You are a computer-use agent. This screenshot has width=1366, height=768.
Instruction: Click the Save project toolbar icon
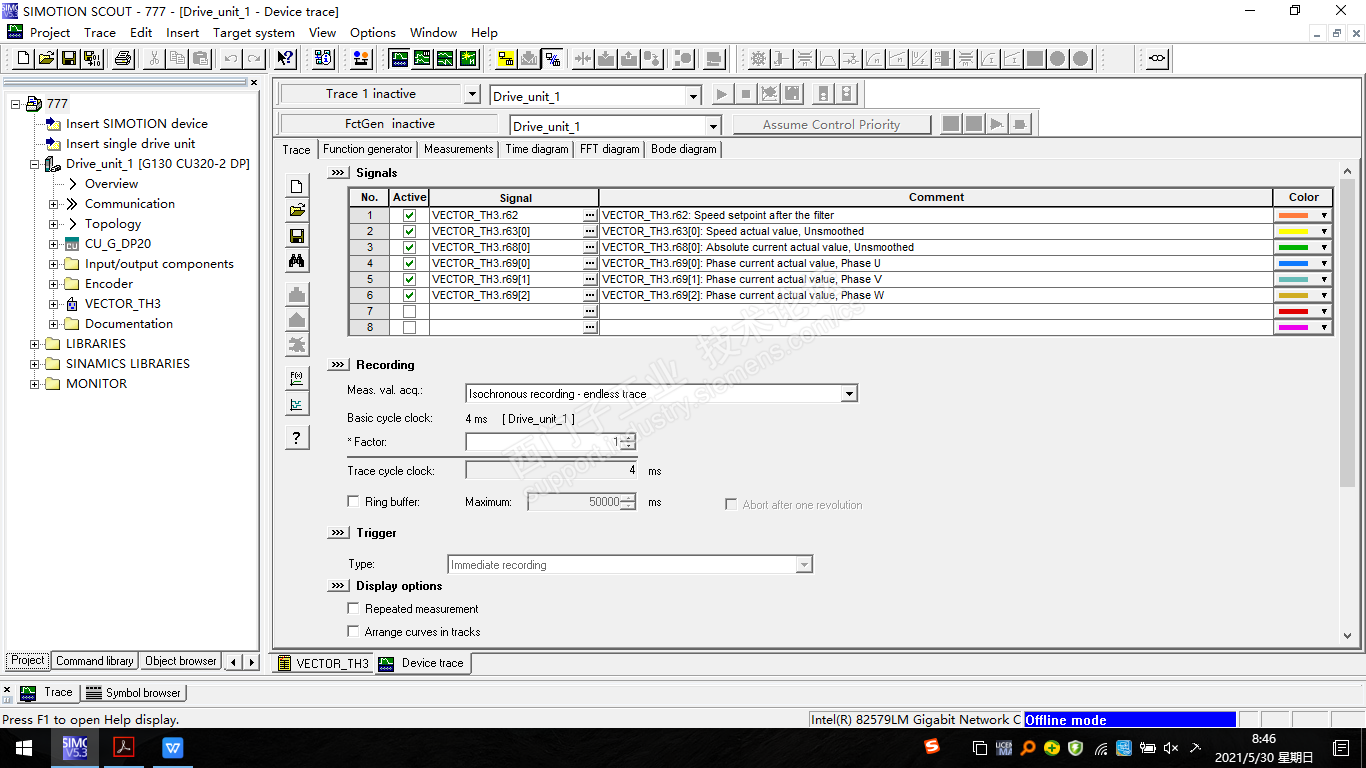(69, 59)
